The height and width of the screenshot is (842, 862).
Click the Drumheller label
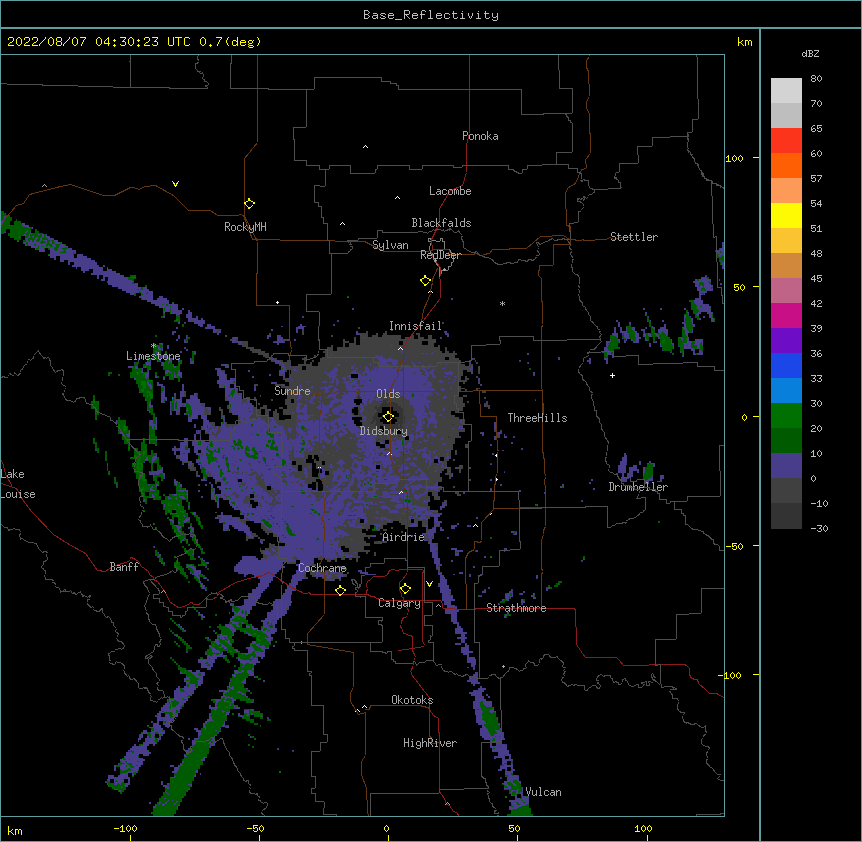coord(638,487)
